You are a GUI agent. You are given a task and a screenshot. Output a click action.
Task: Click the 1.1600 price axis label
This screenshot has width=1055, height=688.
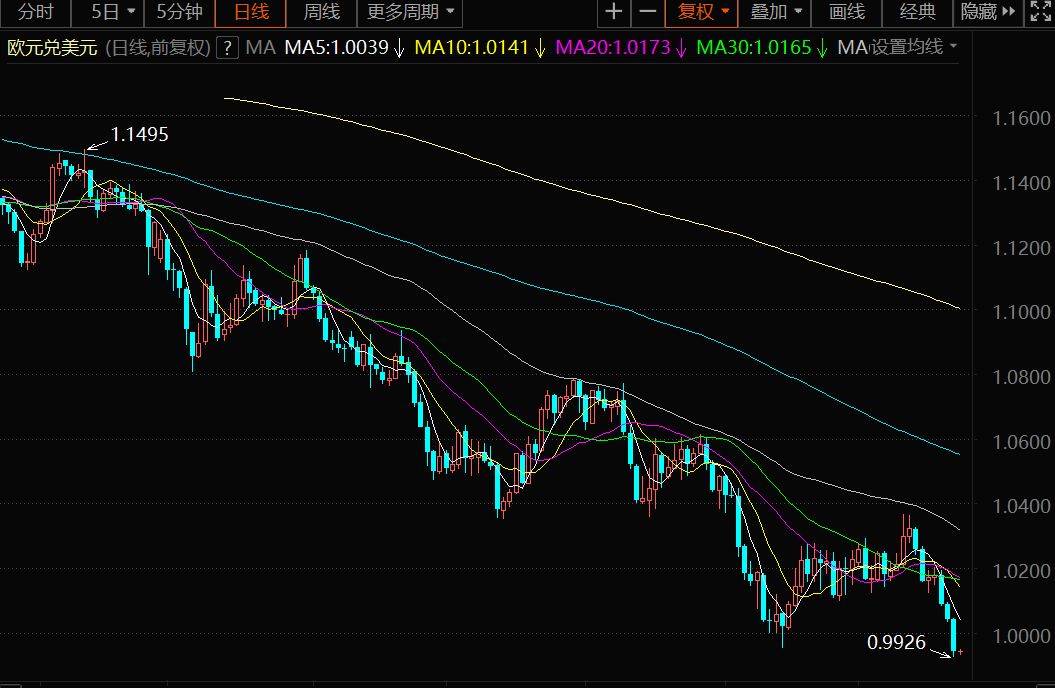pyautogui.click(x=1021, y=118)
